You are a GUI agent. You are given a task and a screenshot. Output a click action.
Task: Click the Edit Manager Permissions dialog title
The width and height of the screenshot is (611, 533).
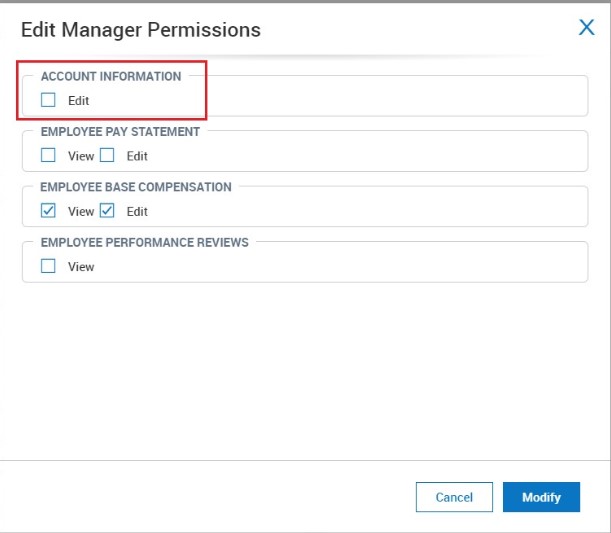point(141,30)
